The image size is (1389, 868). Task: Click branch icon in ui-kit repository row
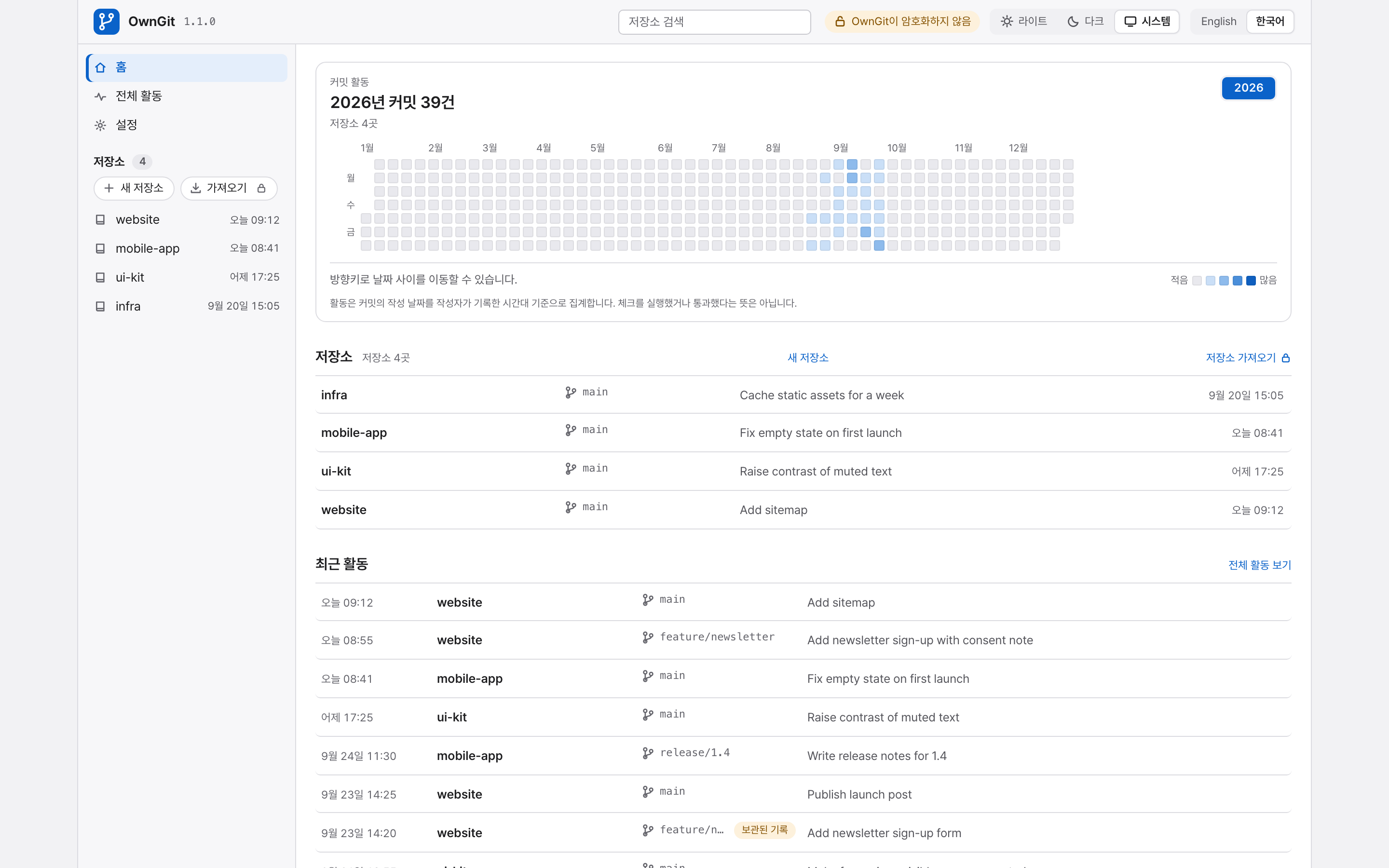(x=571, y=469)
